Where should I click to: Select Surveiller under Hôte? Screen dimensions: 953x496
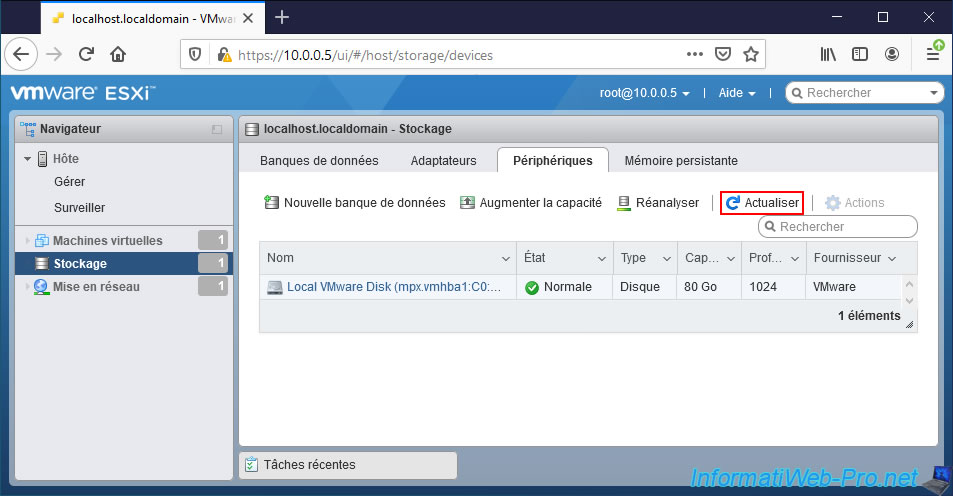coord(80,208)
